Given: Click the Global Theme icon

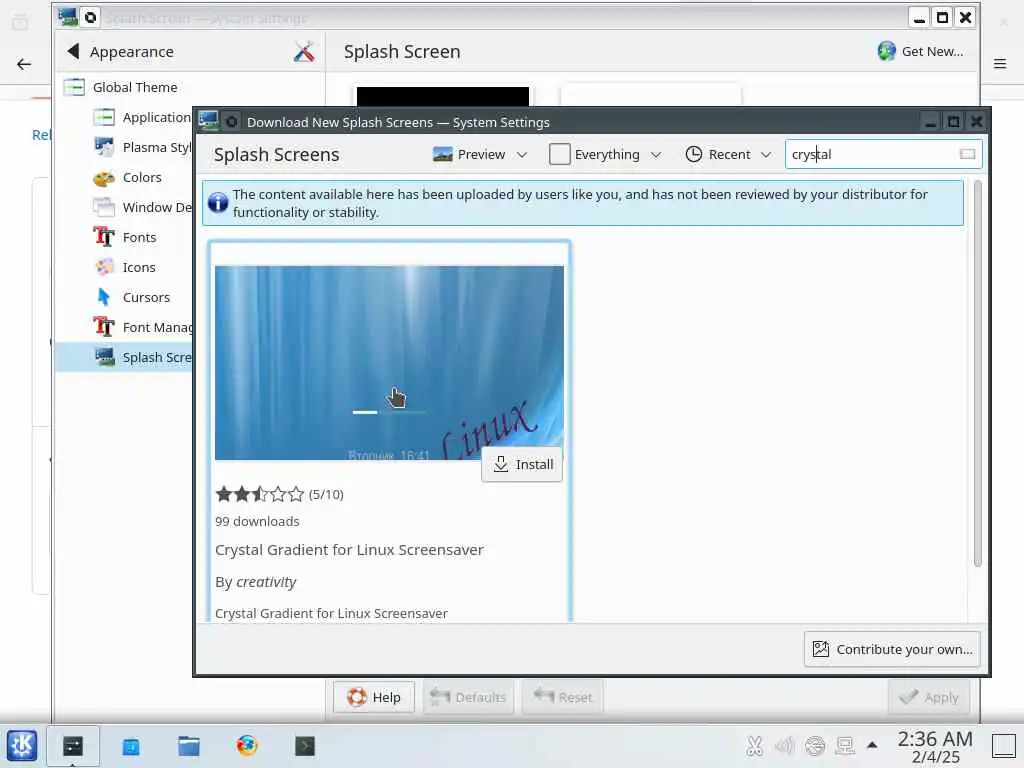Looking at the screenshot, I should click(x=74, y=88).
